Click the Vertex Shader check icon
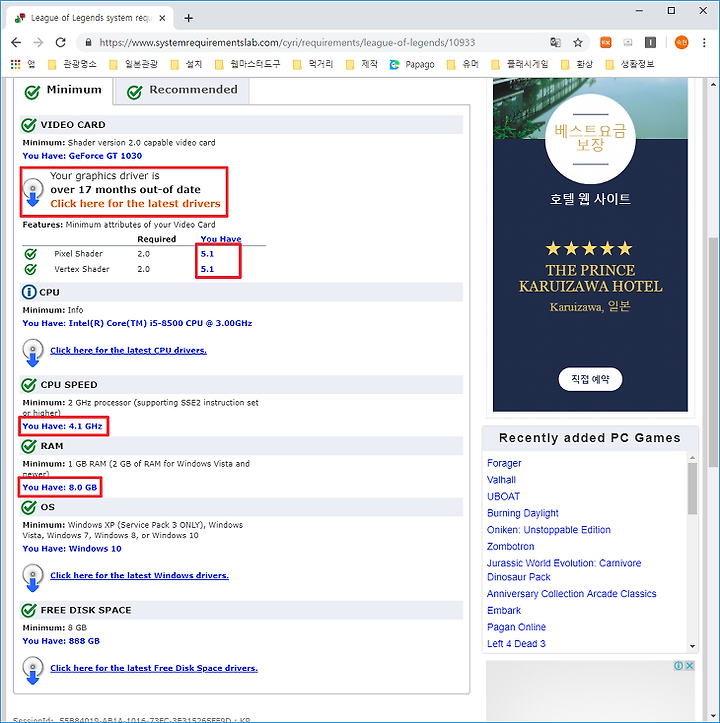720x723 pixels. tap(30, 269)
